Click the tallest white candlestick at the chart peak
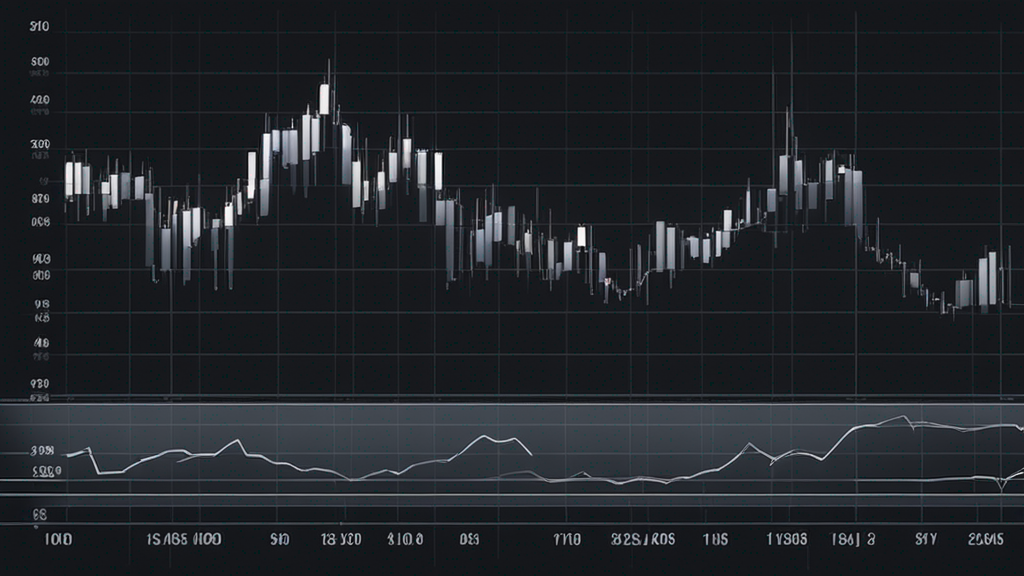This screenshot has height=576, width=1024. tap(324, 98)
